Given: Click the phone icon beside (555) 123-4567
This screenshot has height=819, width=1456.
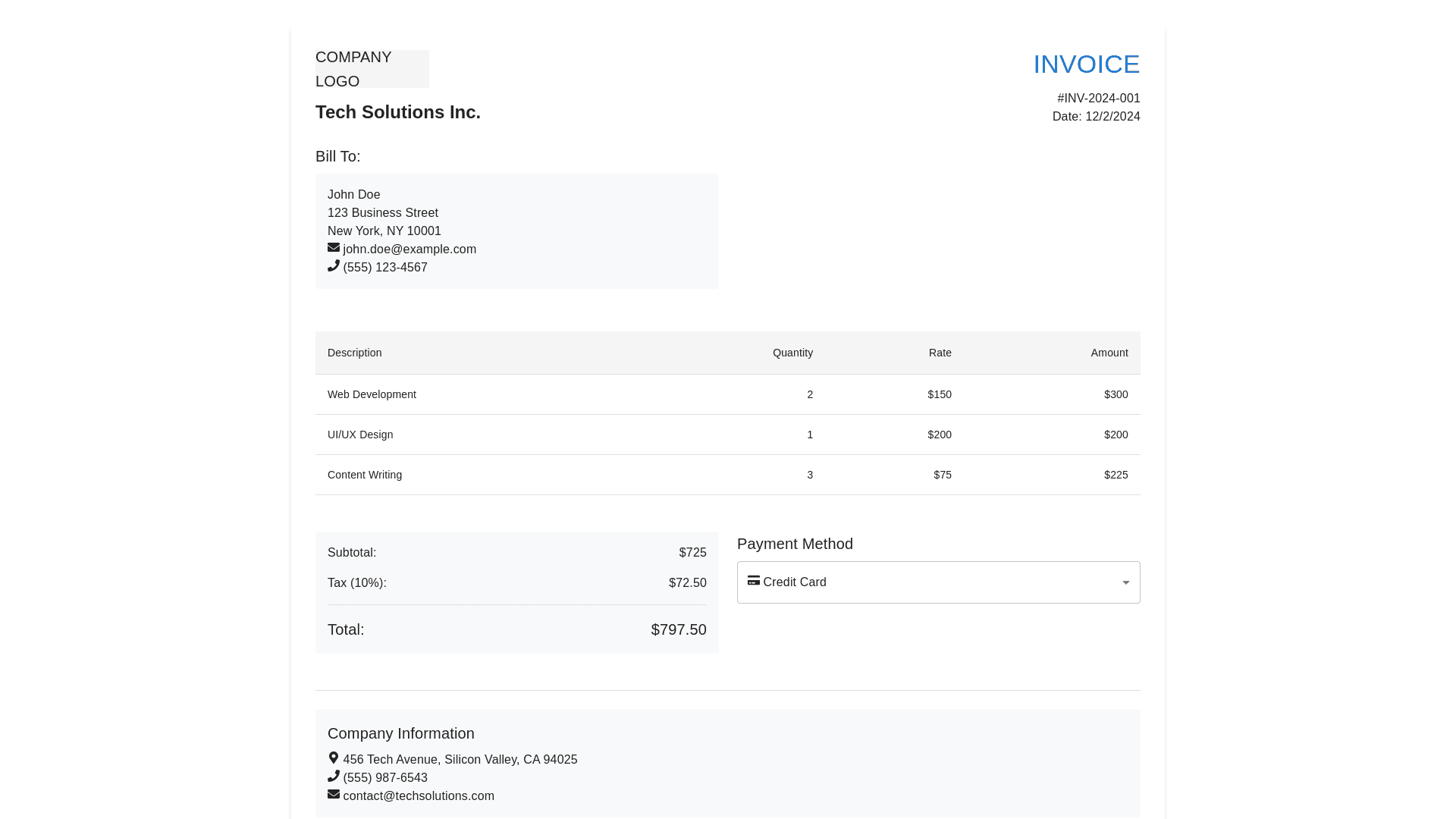Looking at the screenshot, I should 334,266.
